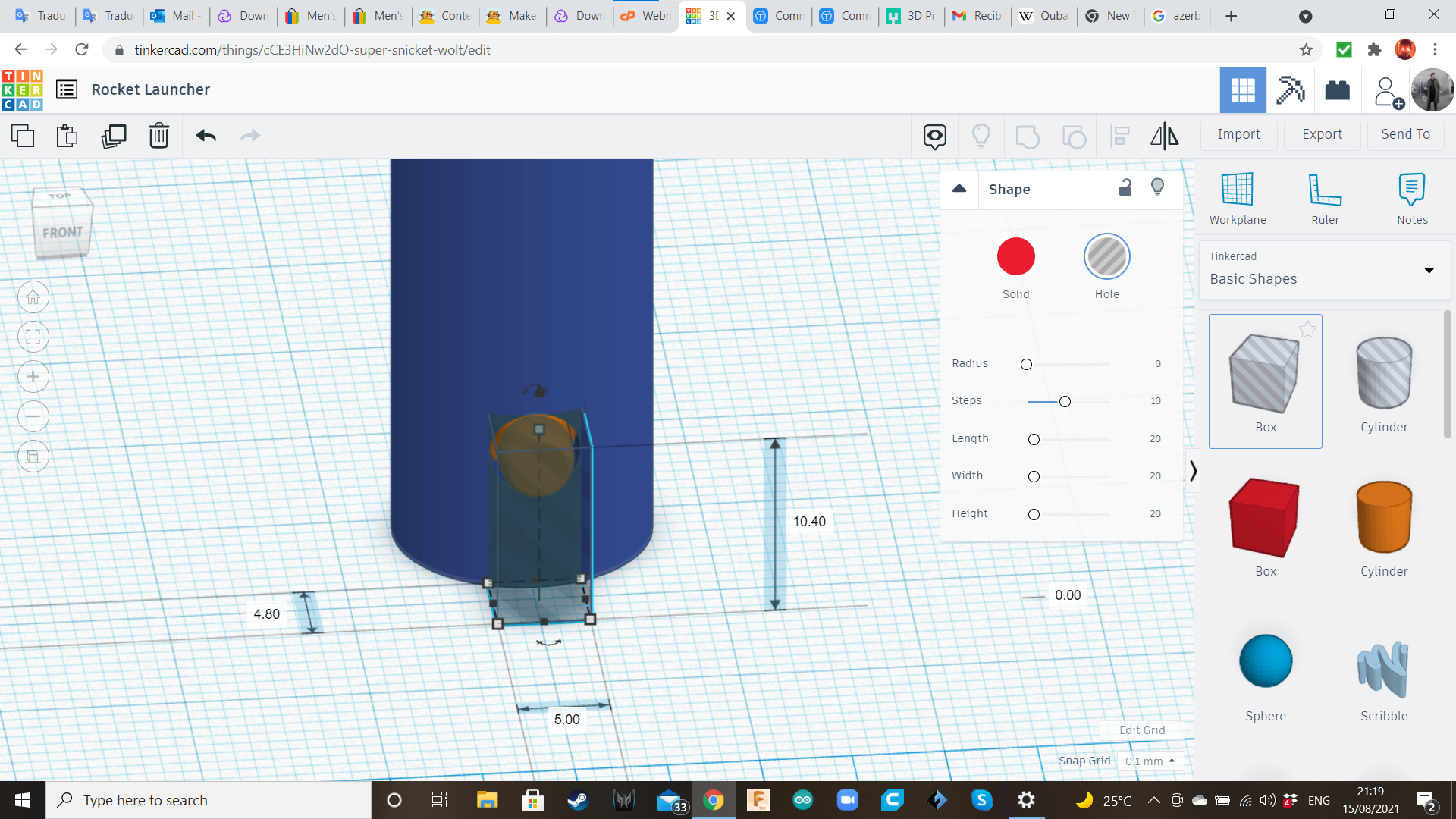Collapse the Shape panel with its chevron
This screenshot has width=1456, height=819.
point(959,188)
